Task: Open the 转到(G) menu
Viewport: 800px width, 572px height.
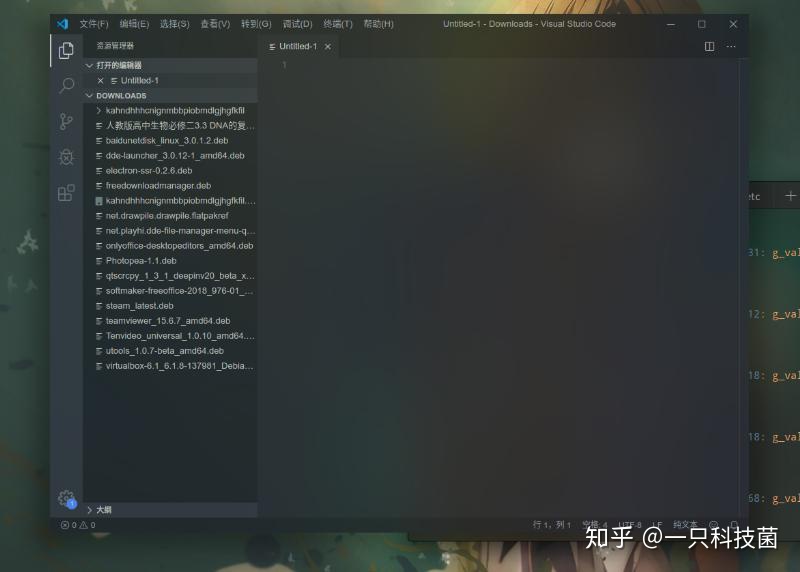Action: coord(256,24)
